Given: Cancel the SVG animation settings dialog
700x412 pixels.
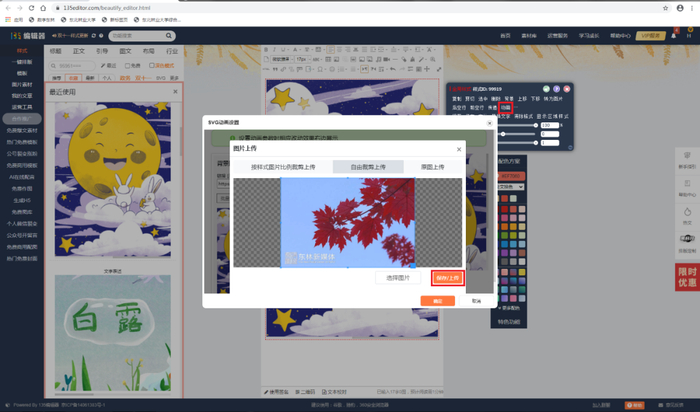Looking at the screenshot, I should pyautogui.click(x=476, y=301).
